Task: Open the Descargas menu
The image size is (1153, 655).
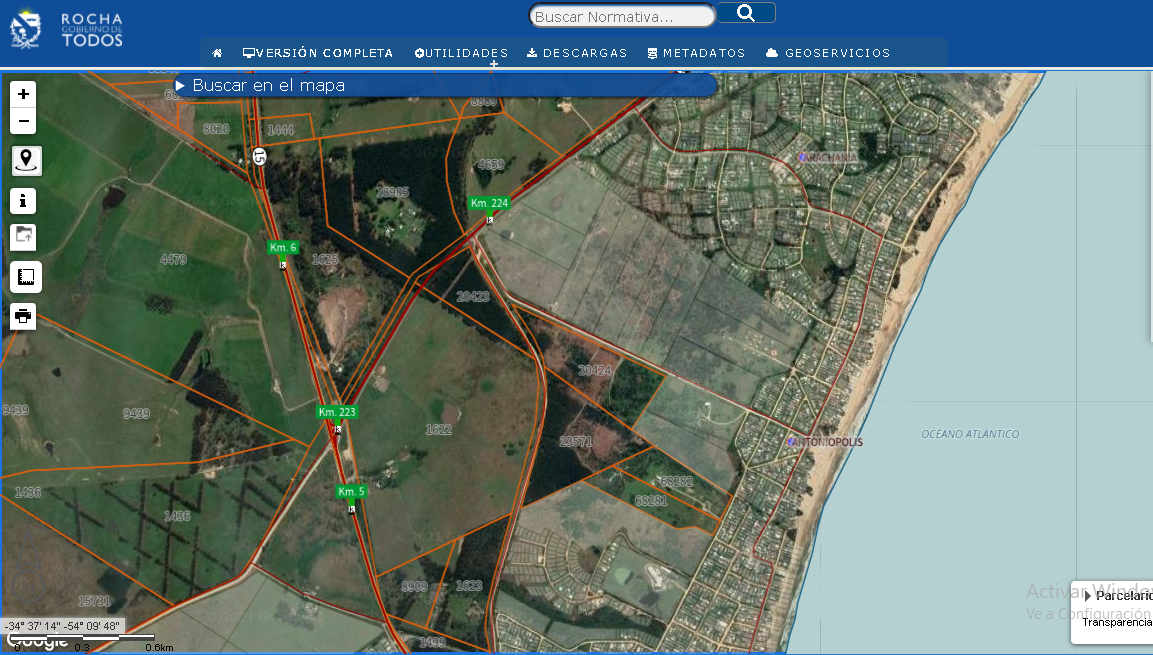Action: [x=577, y=53]
